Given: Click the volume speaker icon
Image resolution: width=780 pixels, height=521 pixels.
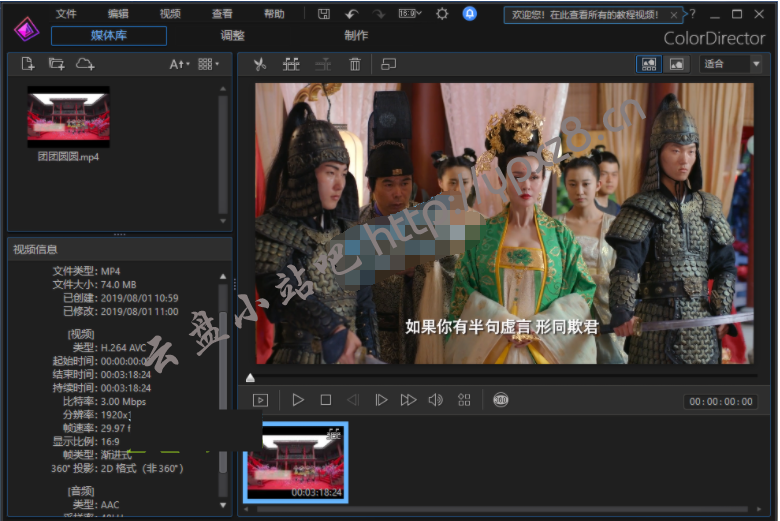Looking at the screenshot, I should (x=436, y=400).
